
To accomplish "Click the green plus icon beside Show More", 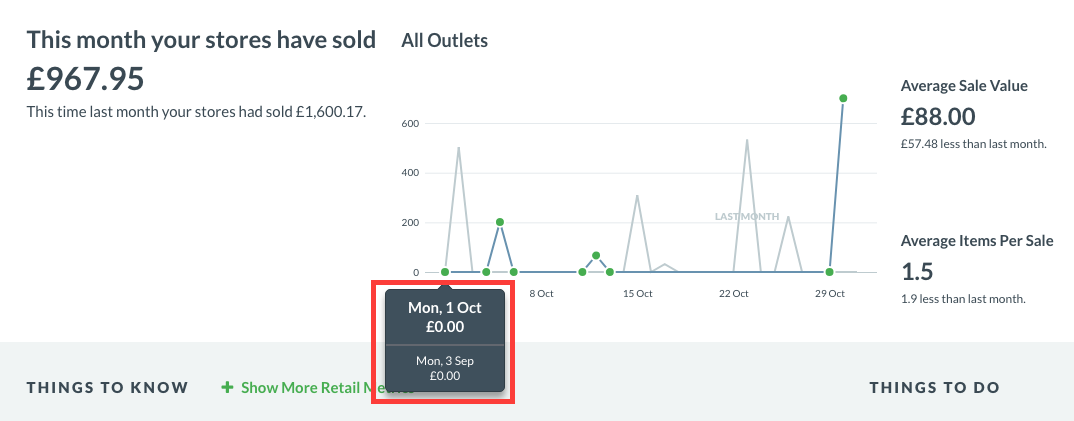I will tap(228, 387).
